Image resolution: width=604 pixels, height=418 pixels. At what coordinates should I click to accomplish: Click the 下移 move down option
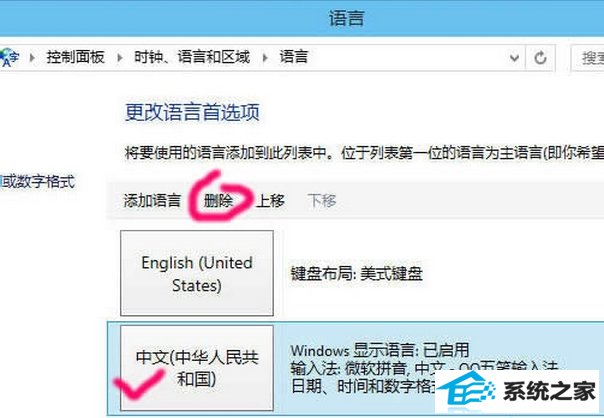pos(322,201)
